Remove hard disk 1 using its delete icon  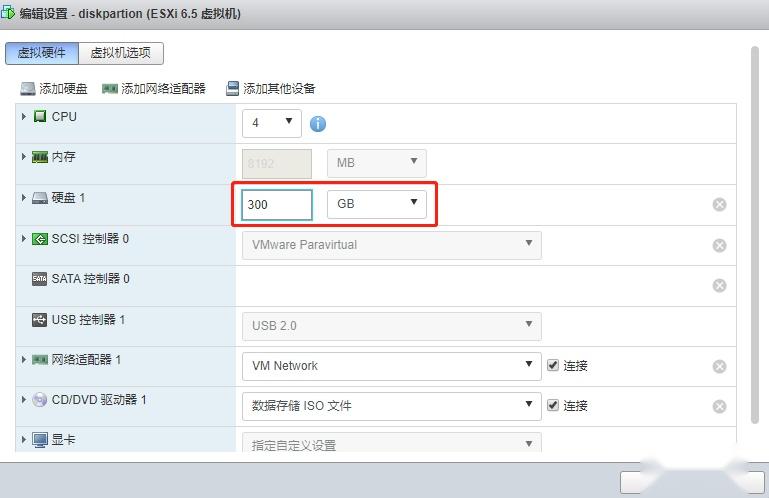719,205
